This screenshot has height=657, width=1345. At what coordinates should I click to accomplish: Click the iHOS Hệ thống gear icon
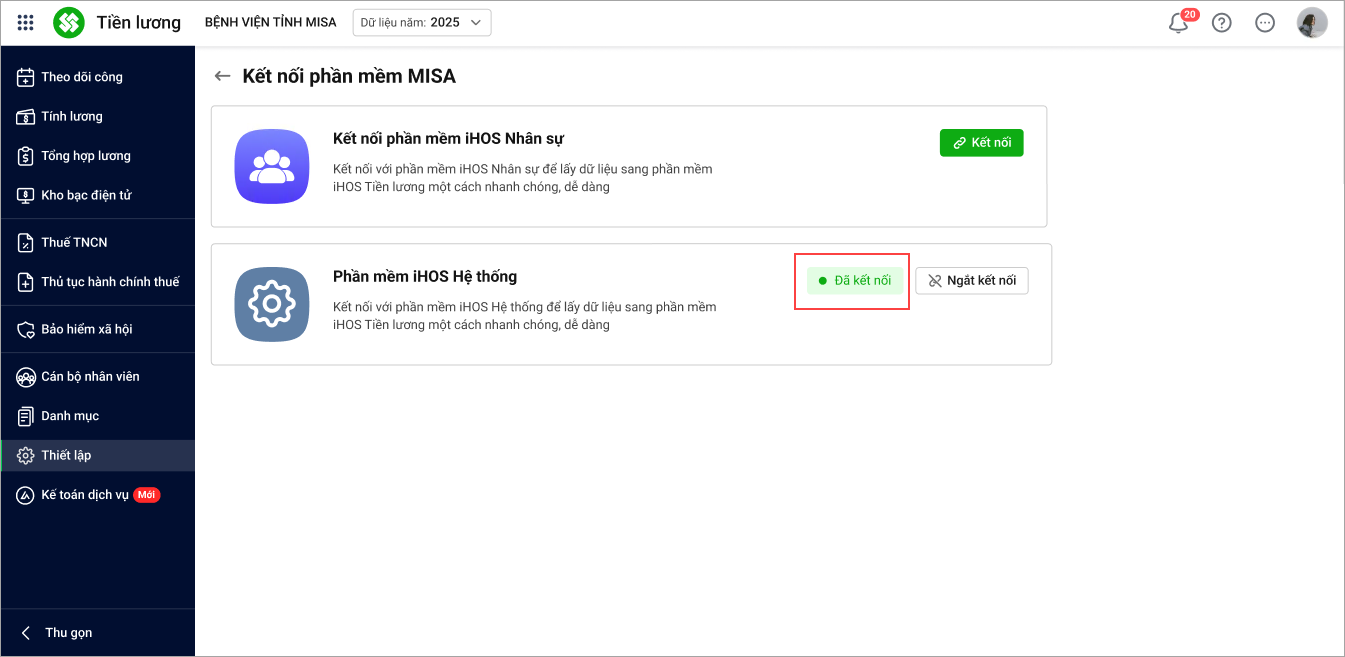[x=272, y=304]
